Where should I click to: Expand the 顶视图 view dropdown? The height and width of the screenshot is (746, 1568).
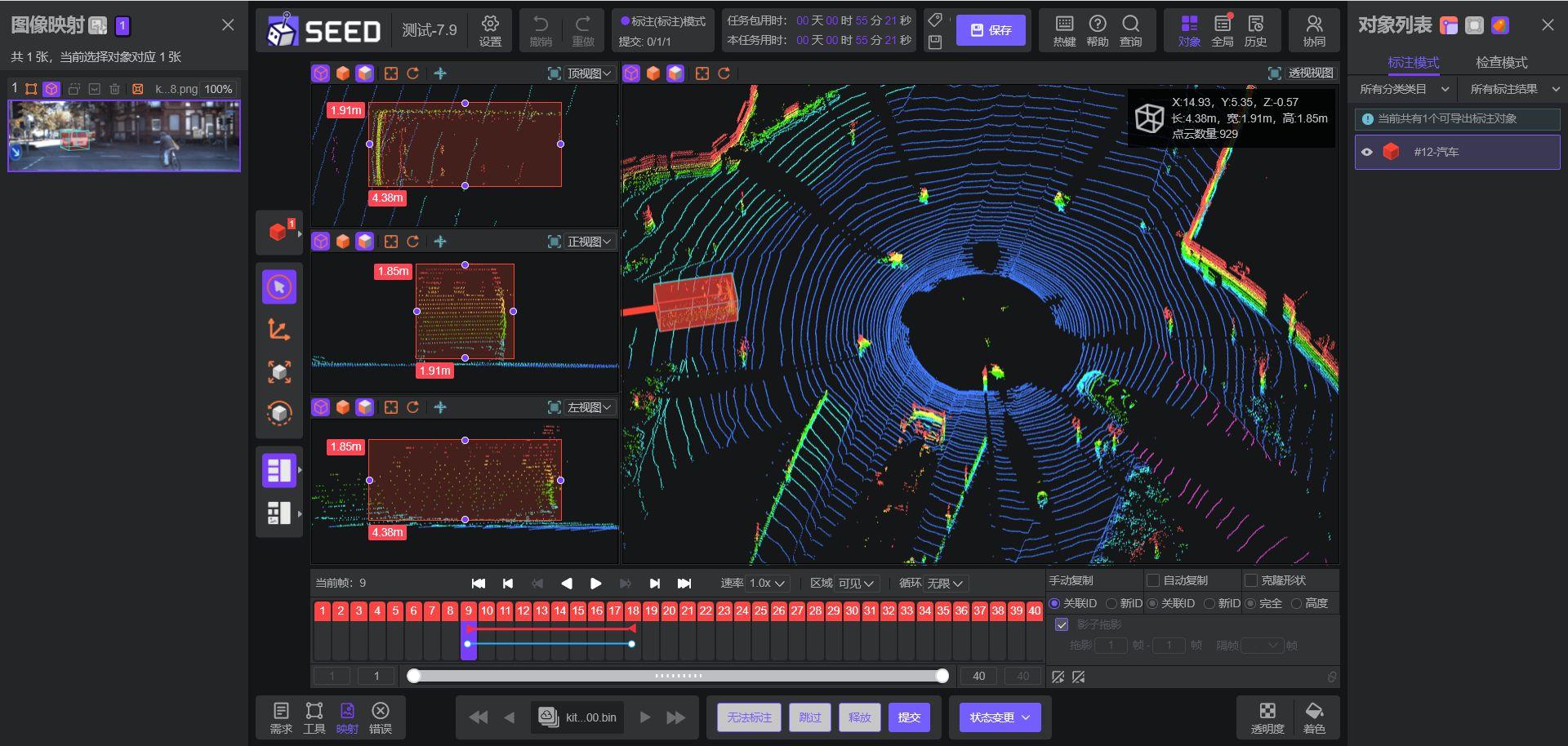pyautogui.click(x=590, y=73)
